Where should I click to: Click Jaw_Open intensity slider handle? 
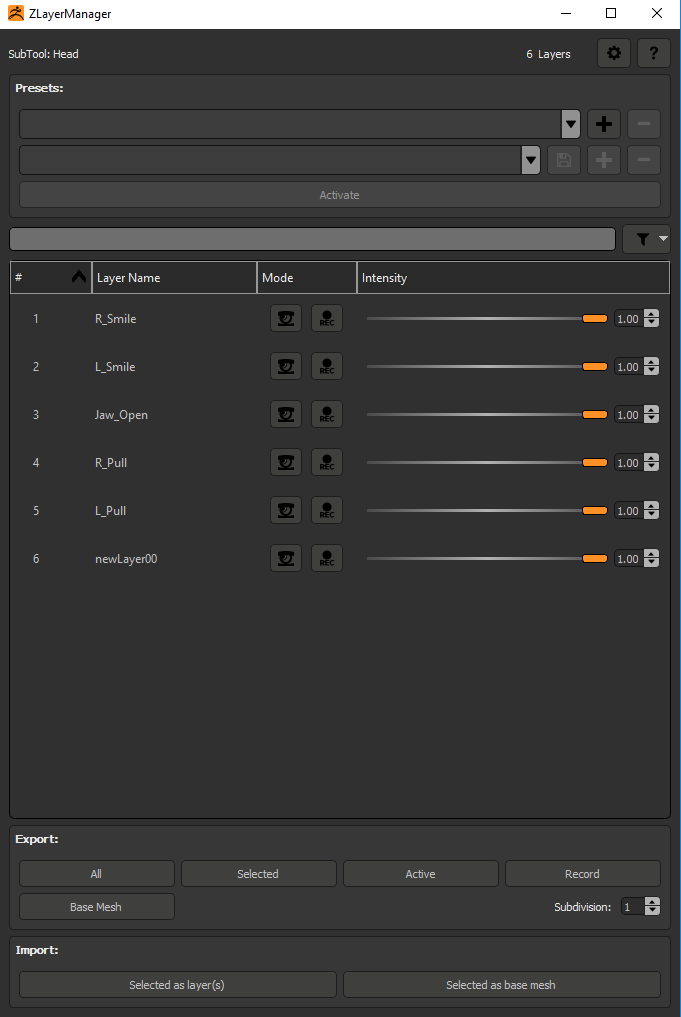[x=595, y=414]
